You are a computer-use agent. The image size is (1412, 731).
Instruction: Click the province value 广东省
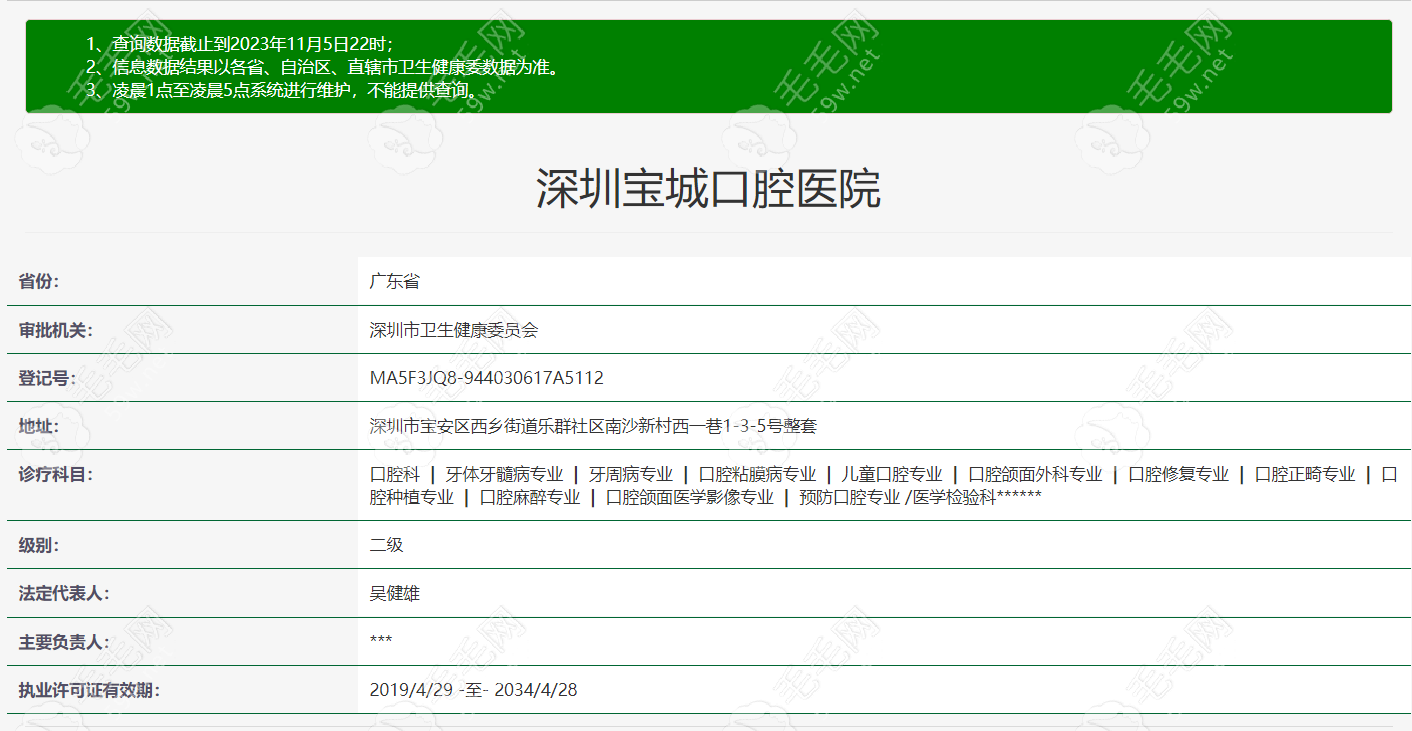[x=395, y=281]
